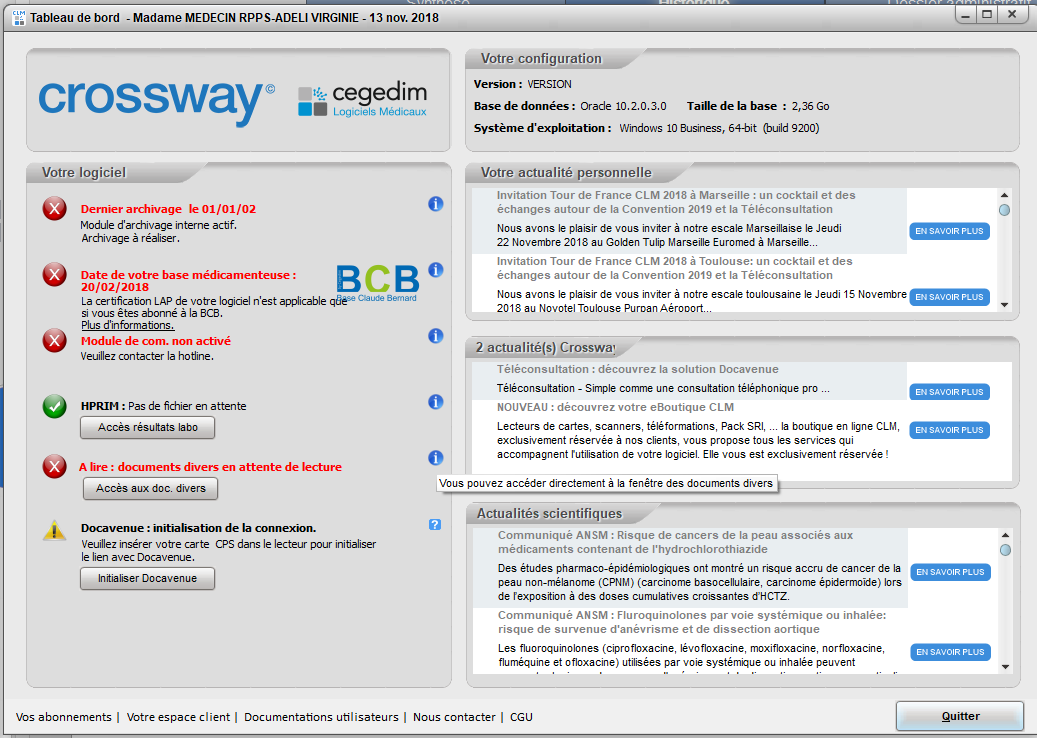Click the red error icon beside Module de com.
The width and height of the screenshot is (1037, 738).
click(x=54, y=341)
